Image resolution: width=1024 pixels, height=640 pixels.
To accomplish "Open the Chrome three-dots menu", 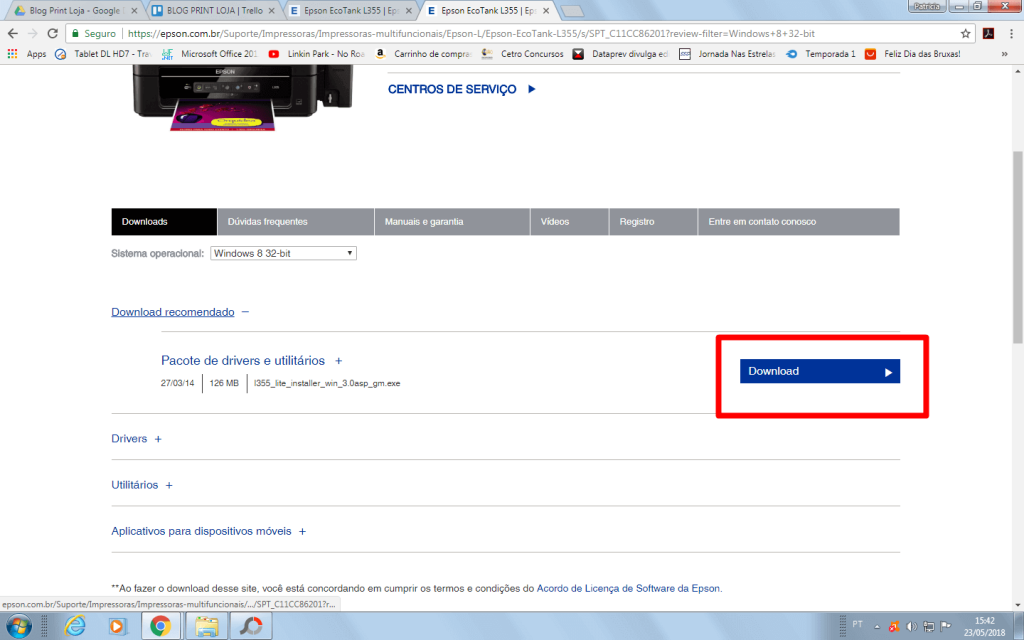I will (x=1010, y=33).
